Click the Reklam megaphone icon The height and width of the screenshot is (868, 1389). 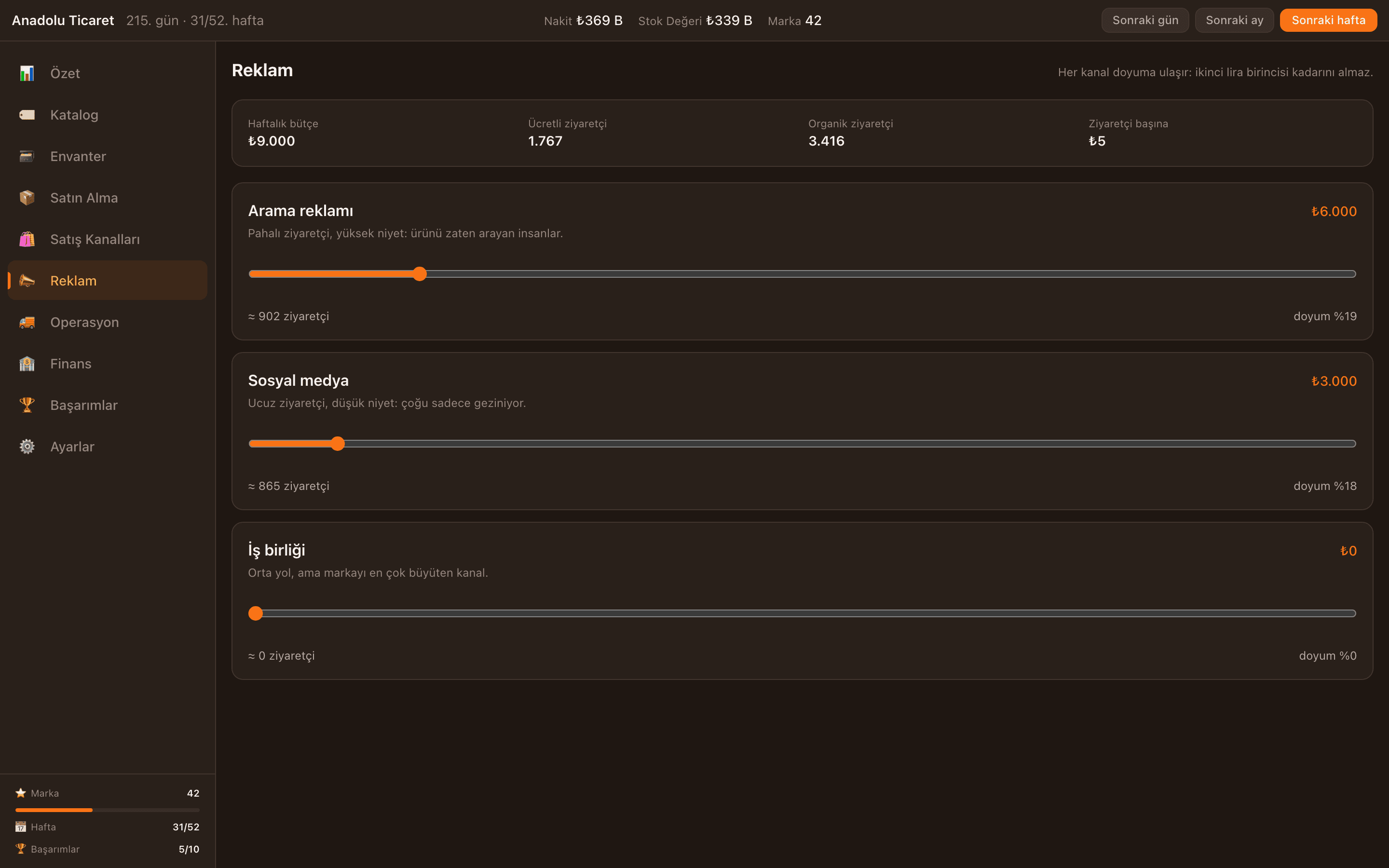27,281
